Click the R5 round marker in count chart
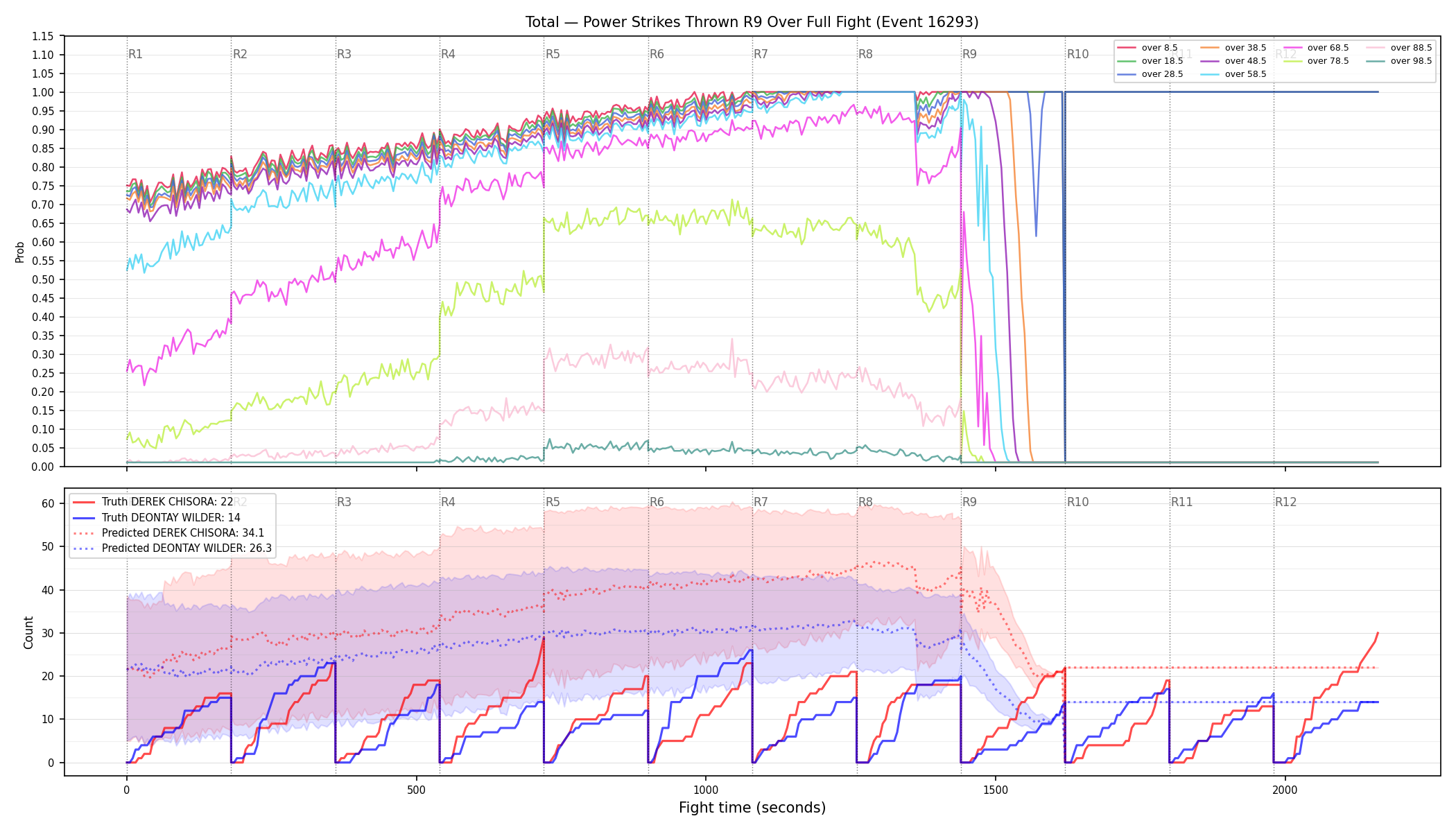 [x=553, y=502]
